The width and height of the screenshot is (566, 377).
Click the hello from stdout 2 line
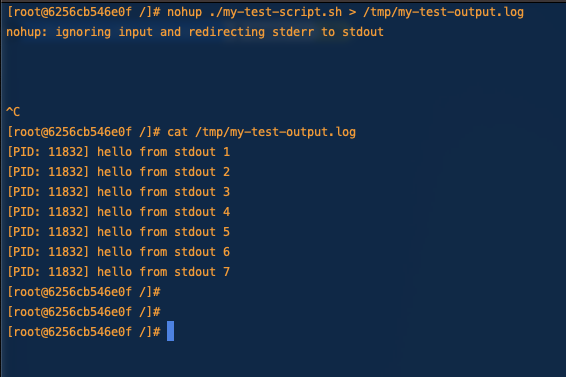tap(118, 172)
